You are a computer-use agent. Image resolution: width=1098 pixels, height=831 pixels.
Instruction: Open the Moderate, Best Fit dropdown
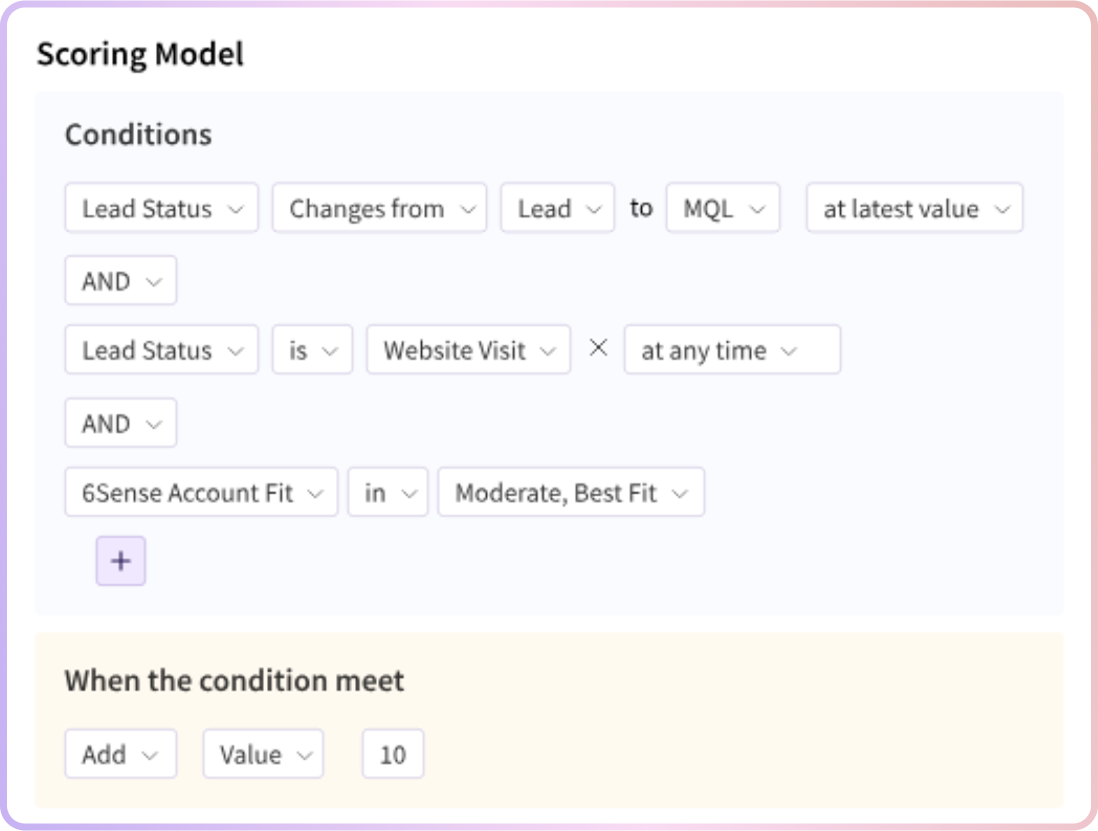click(571, 492)
